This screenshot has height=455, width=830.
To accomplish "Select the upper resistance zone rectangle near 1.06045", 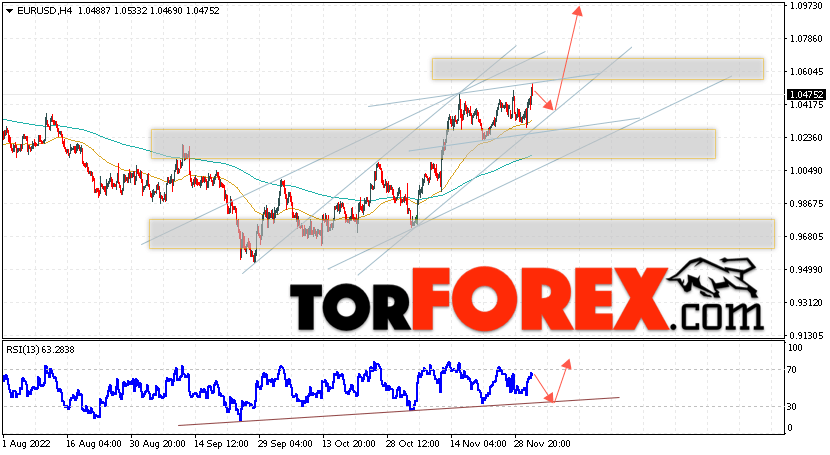I will [598, 69].
